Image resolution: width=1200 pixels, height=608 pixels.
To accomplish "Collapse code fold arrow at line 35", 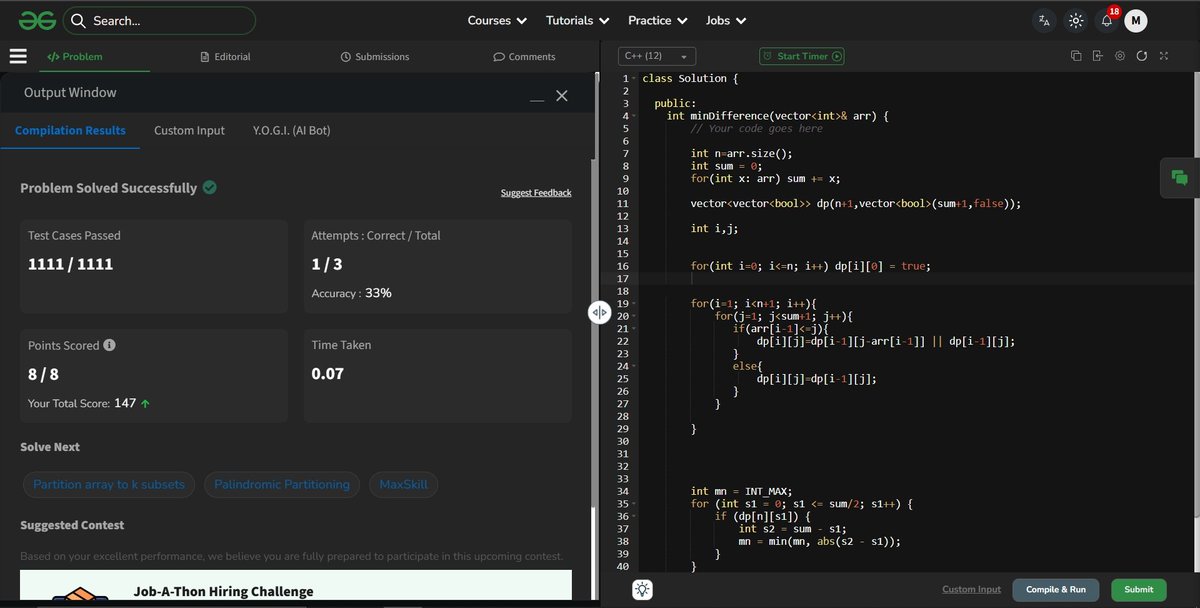I will [x=634, y=504].
